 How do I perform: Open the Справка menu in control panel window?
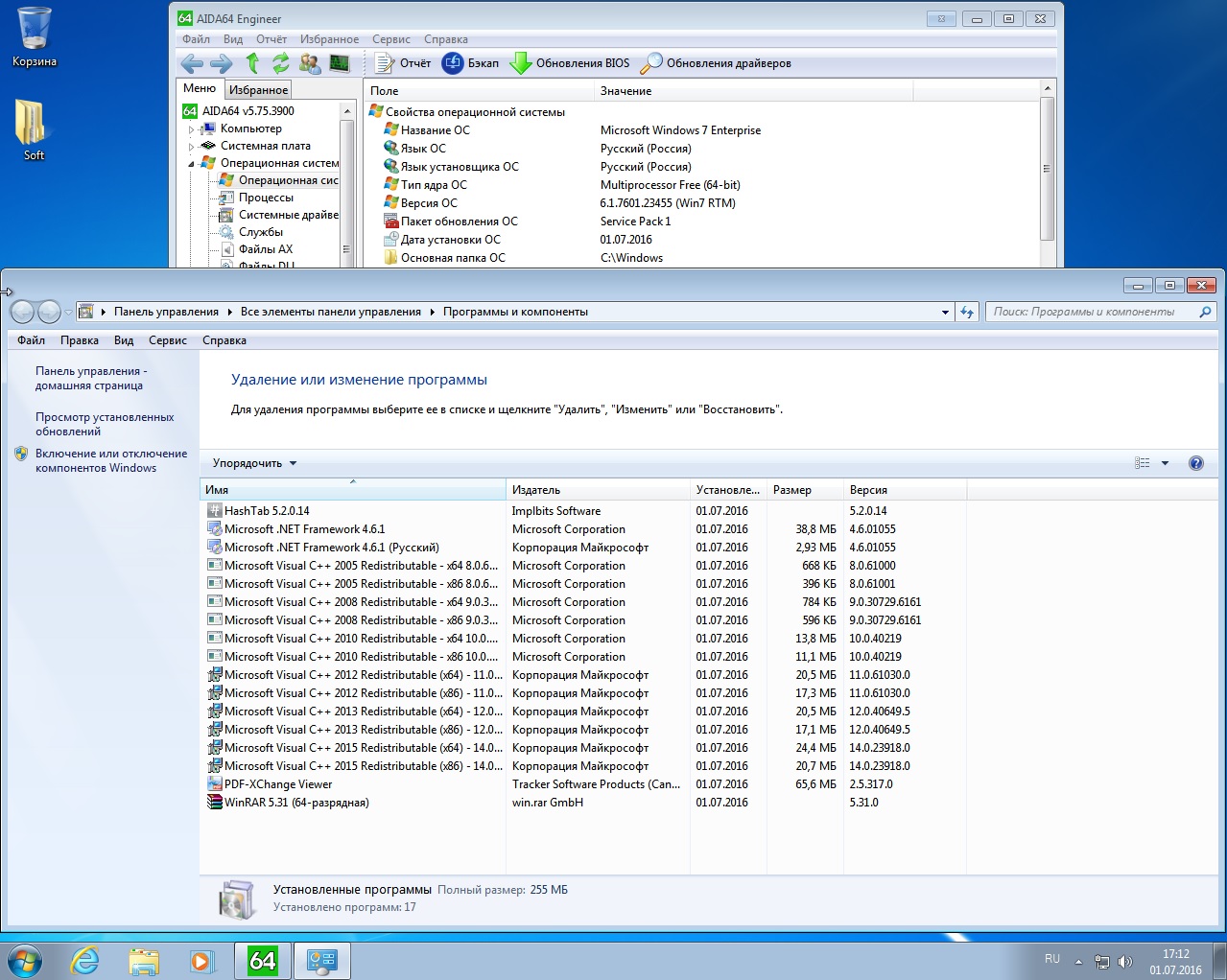click(x=224, y=340)
